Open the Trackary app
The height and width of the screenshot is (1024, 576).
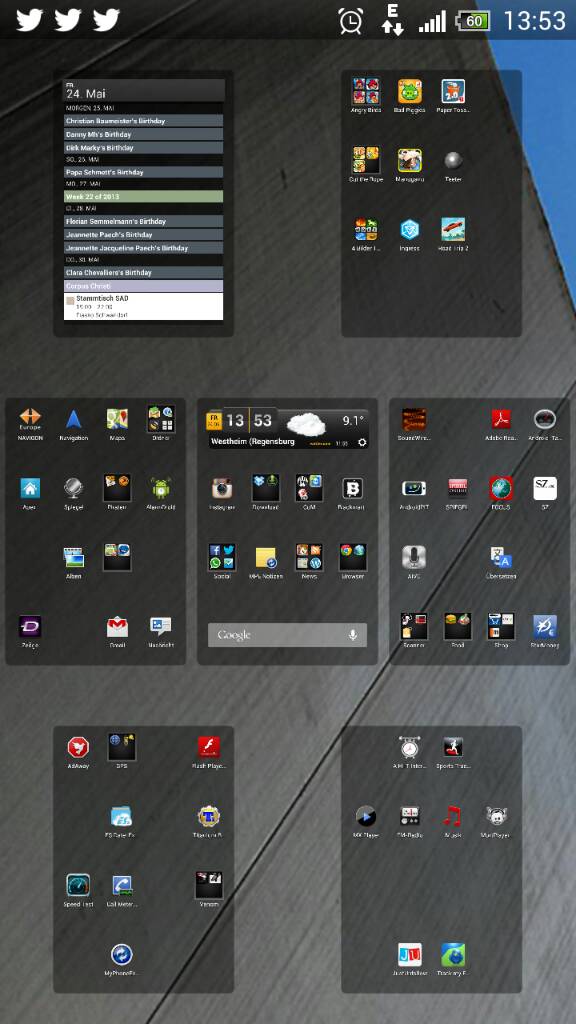point(453,955)
